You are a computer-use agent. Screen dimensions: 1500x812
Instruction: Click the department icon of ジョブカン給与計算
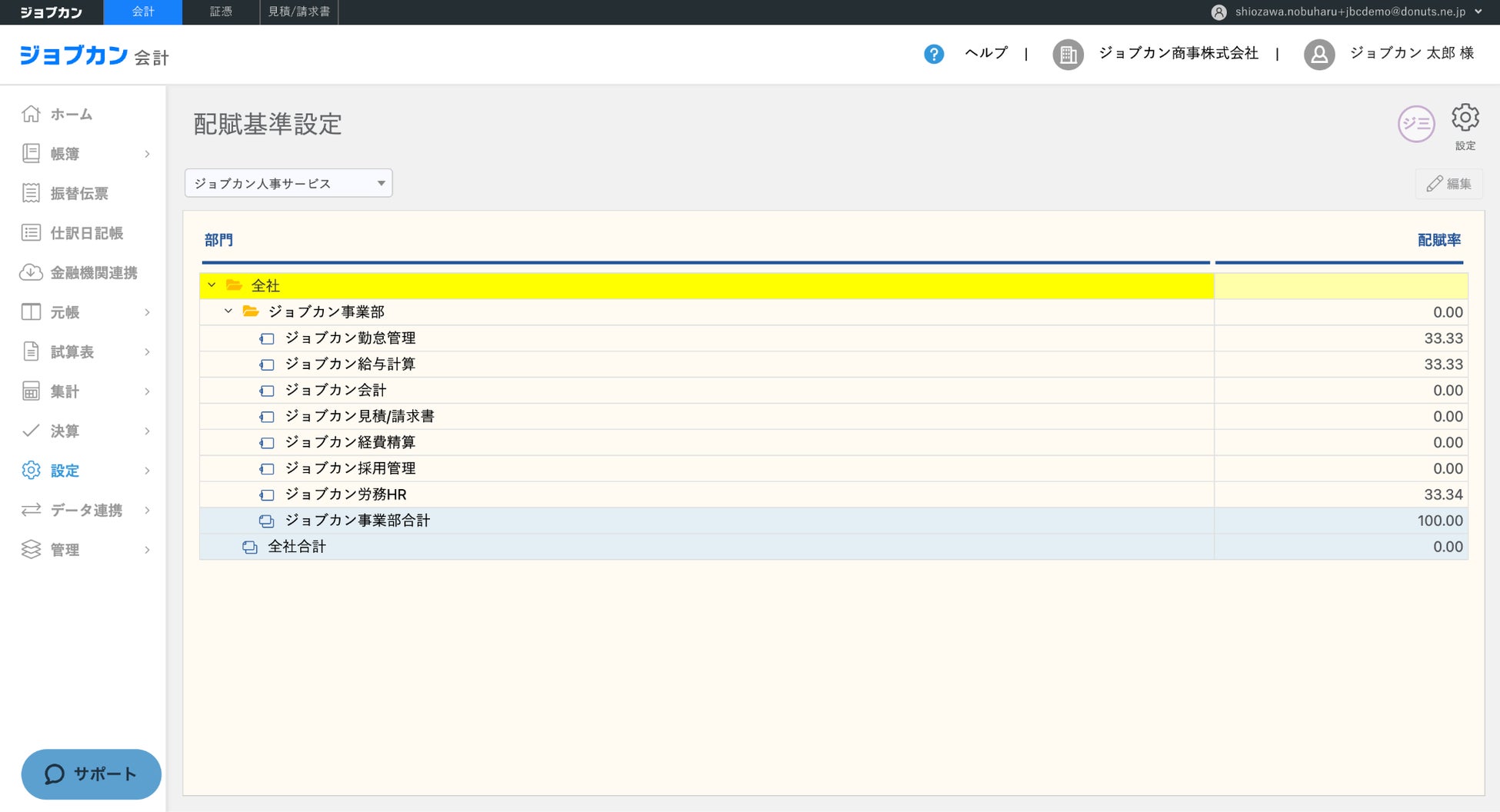(267, 364)
